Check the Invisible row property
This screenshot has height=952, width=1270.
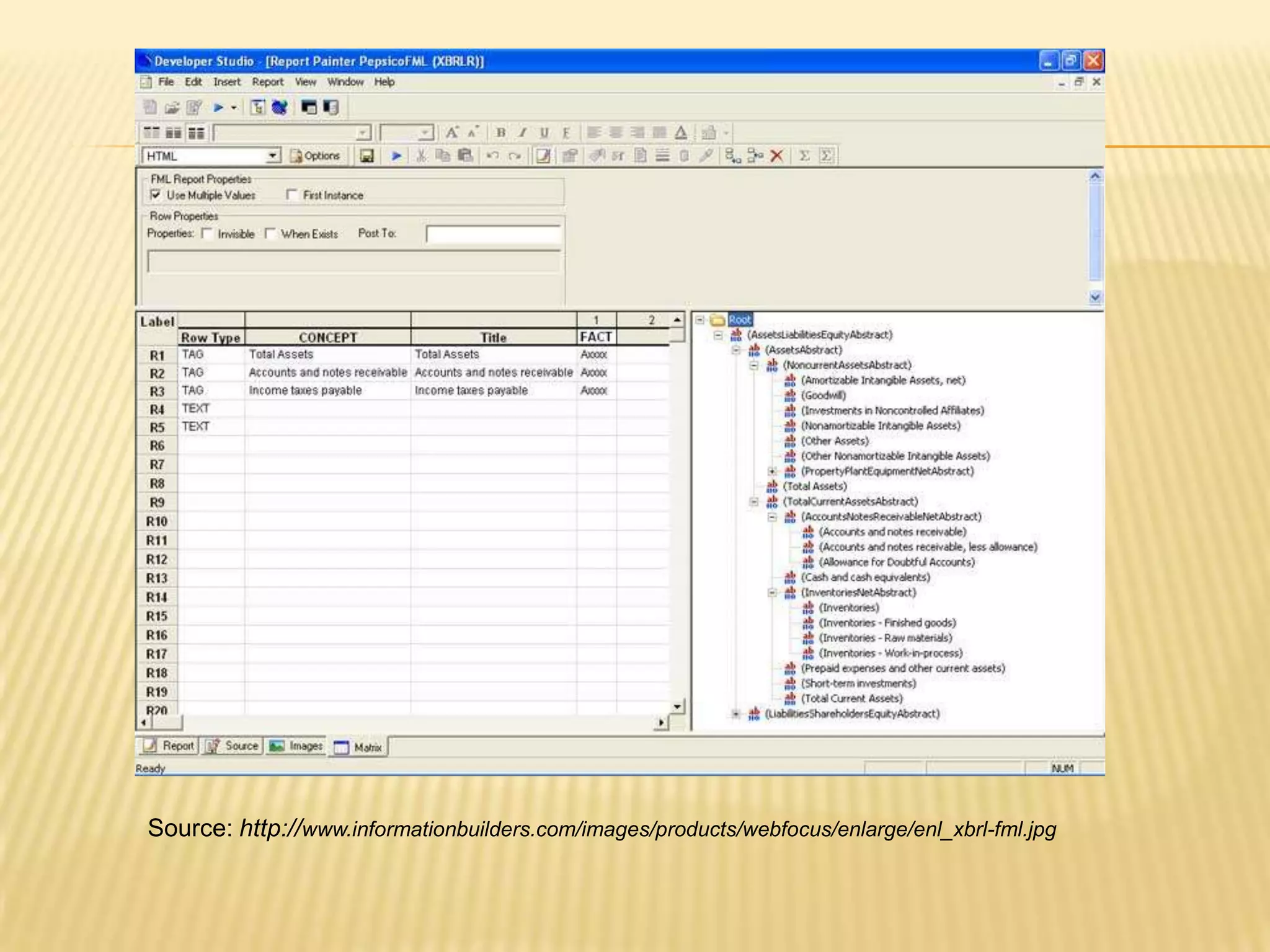[x=208, y=234]
